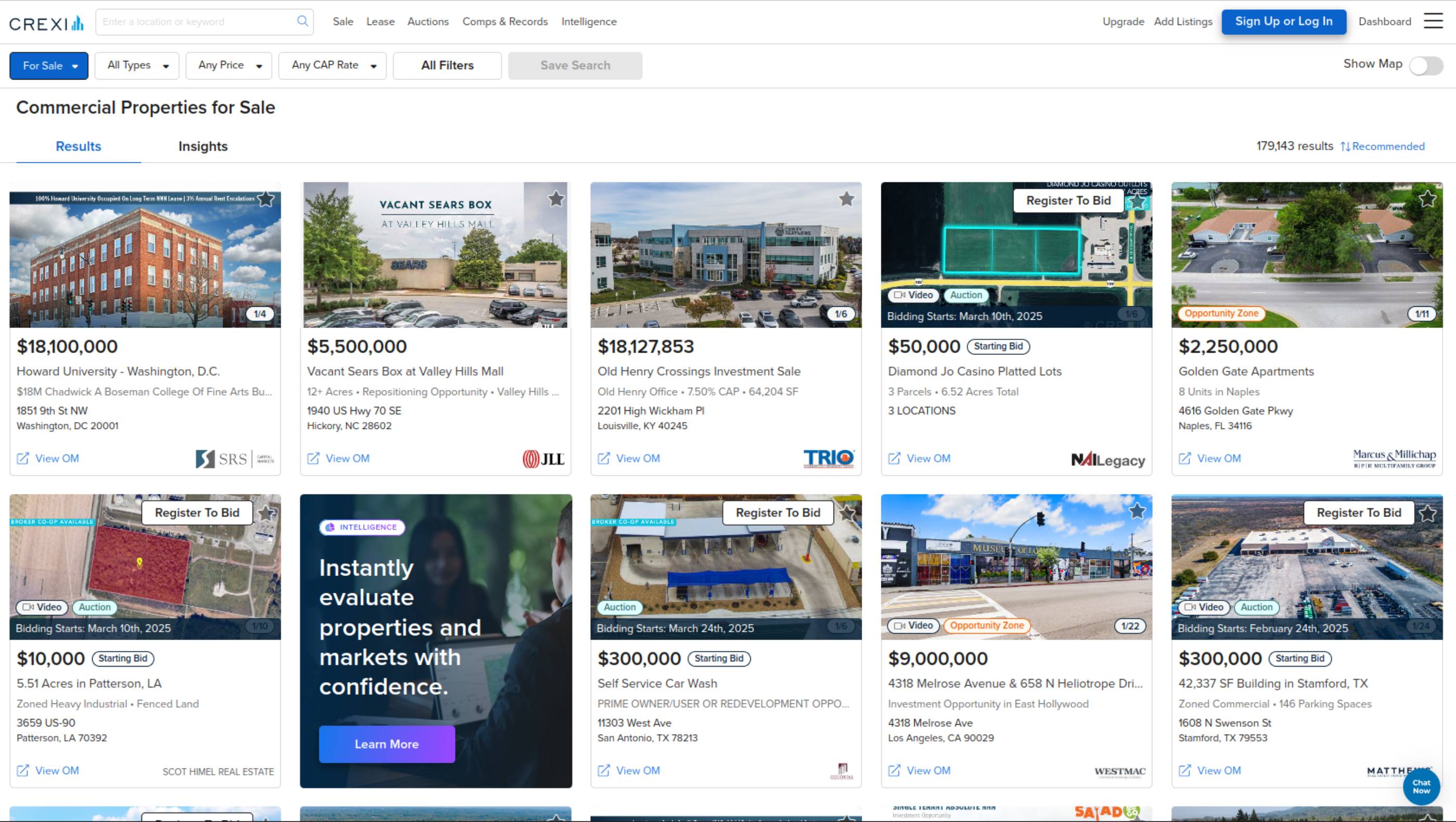Click the NAI Legacy broker logo

click(x=1108, y=461)
